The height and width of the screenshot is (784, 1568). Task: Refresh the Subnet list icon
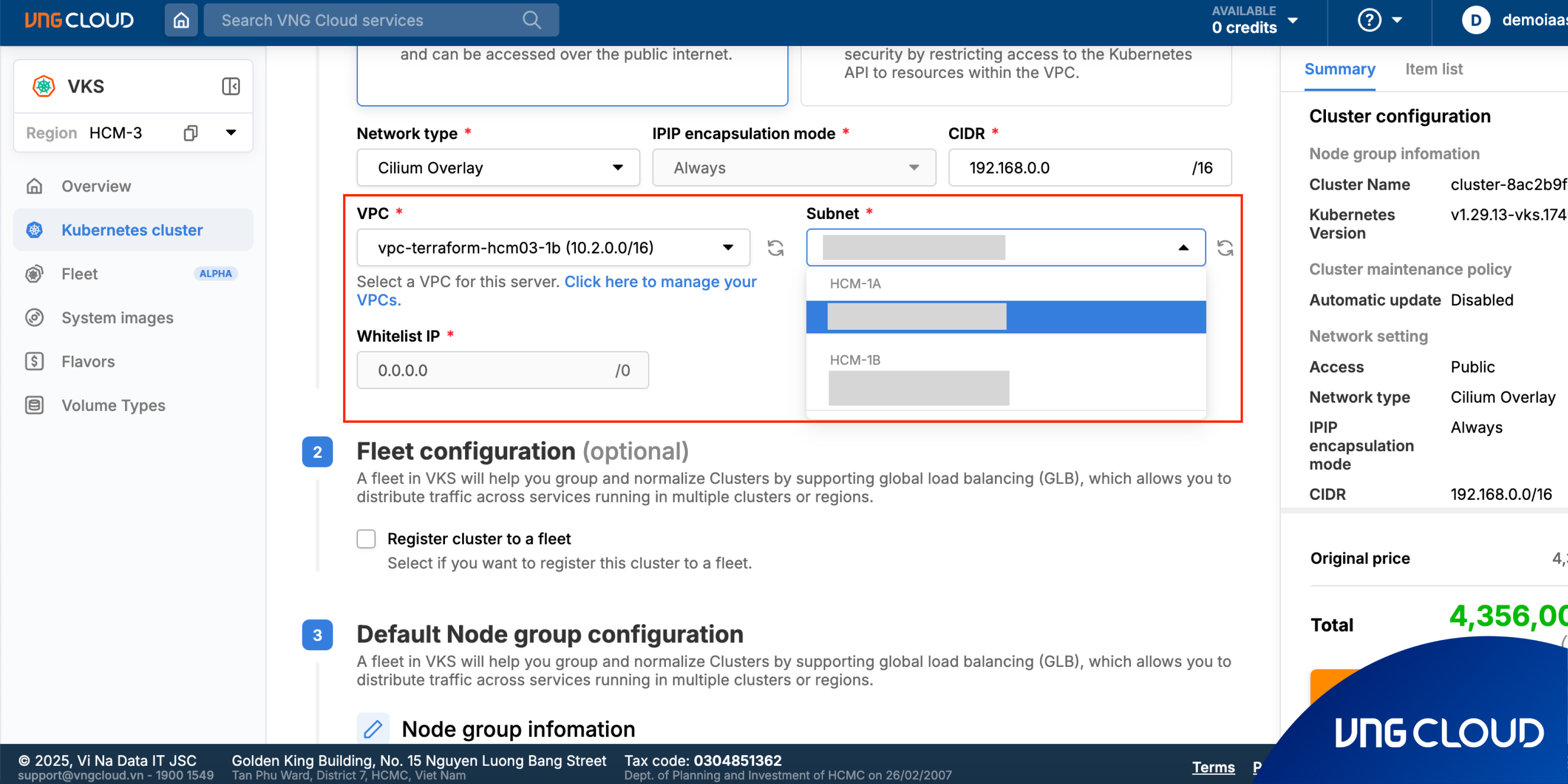1225,248
